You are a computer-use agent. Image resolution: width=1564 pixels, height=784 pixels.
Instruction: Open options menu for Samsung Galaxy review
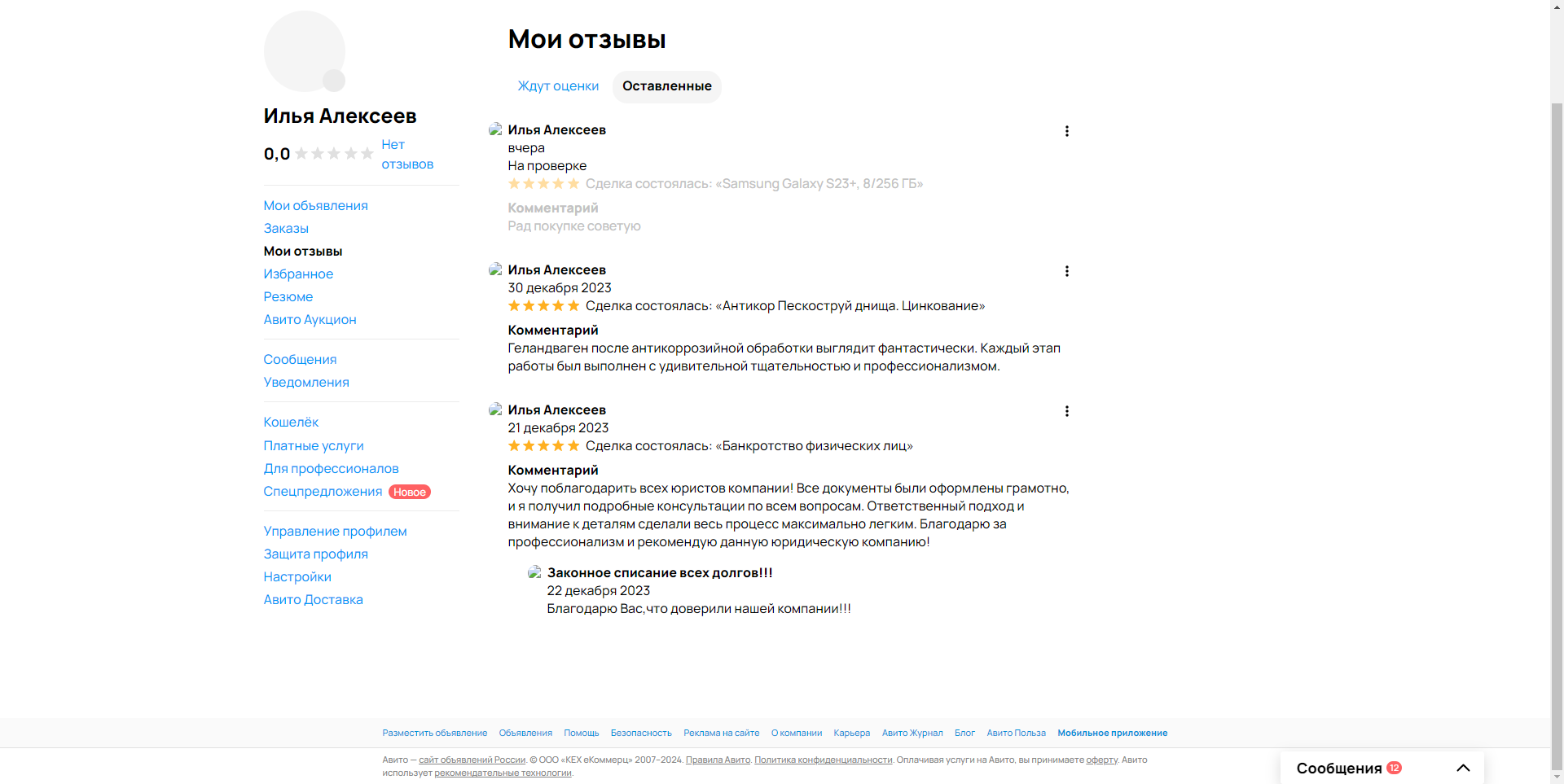1066,131
